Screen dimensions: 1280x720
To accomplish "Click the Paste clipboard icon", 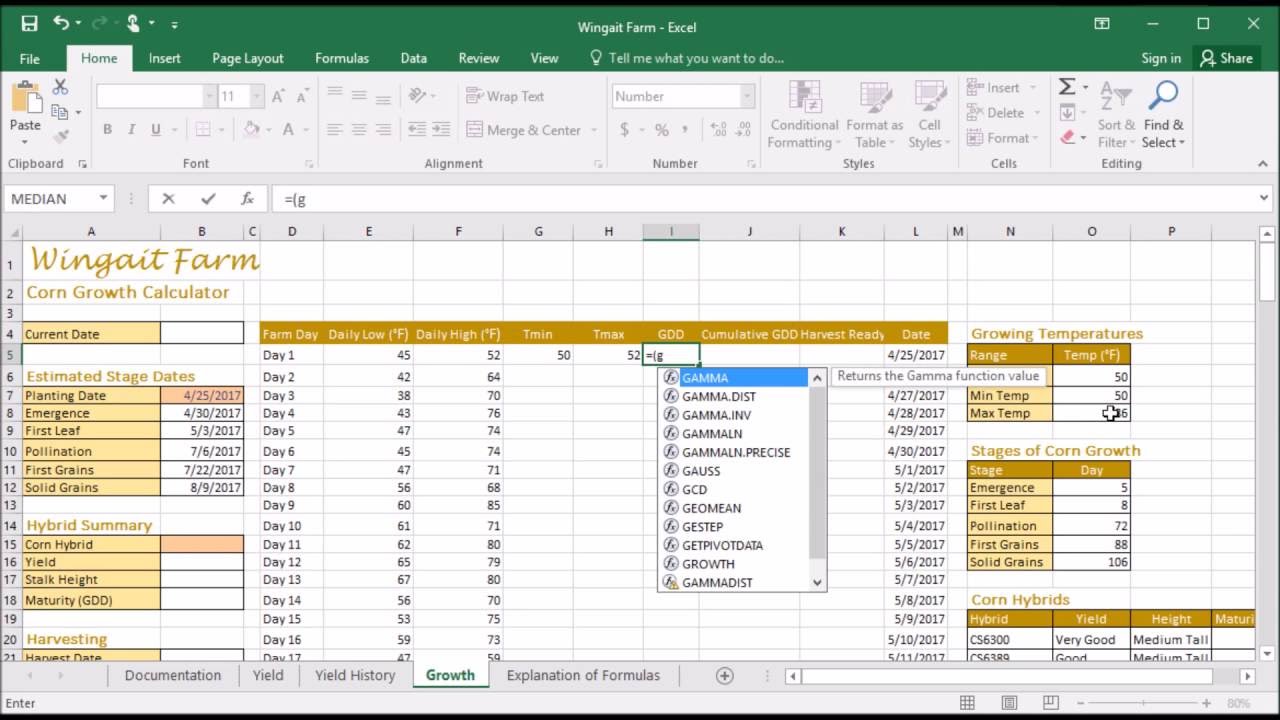I will point(25,98).
